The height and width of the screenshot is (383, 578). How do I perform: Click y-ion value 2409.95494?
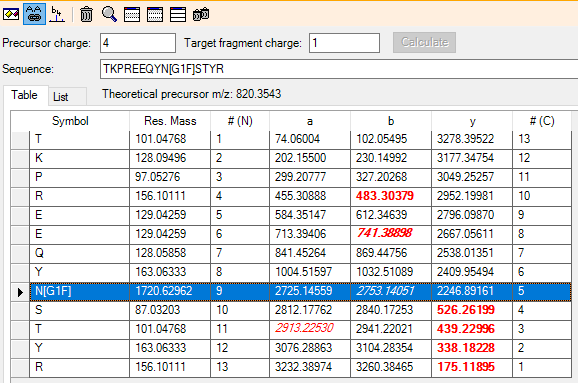pyautogui.click(x=472, y=272)
